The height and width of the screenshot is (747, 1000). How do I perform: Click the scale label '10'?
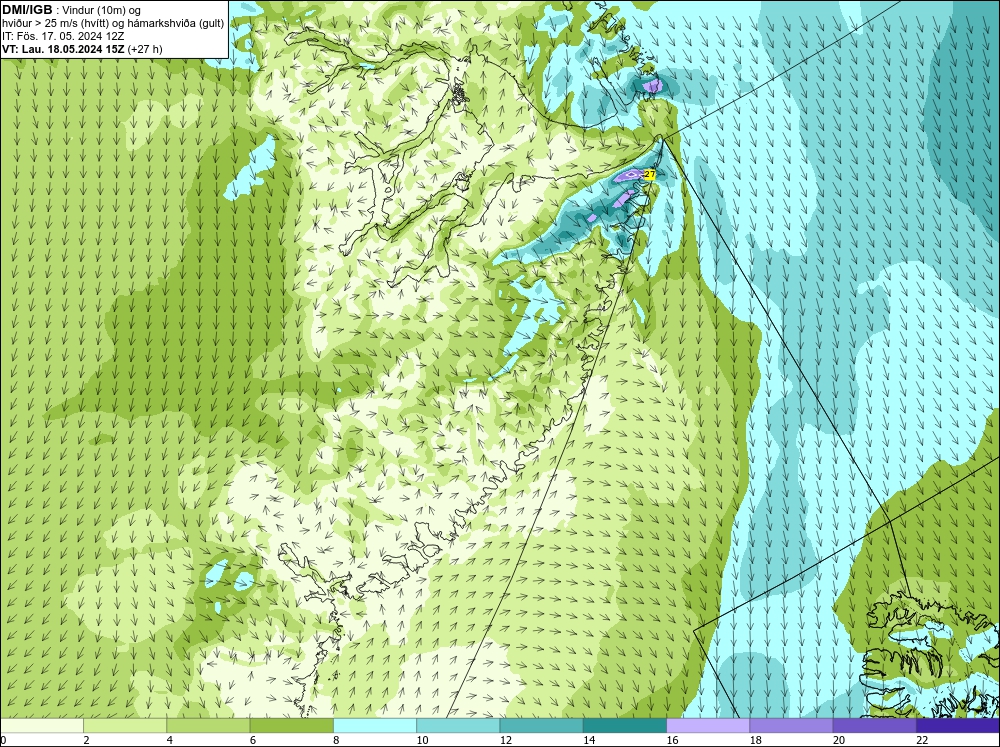coord(422,740)
